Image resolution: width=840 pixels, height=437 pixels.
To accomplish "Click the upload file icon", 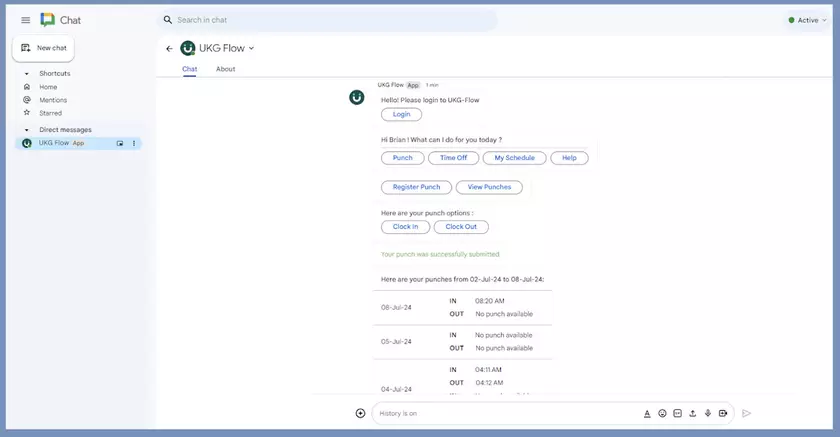I will (693, 413).
